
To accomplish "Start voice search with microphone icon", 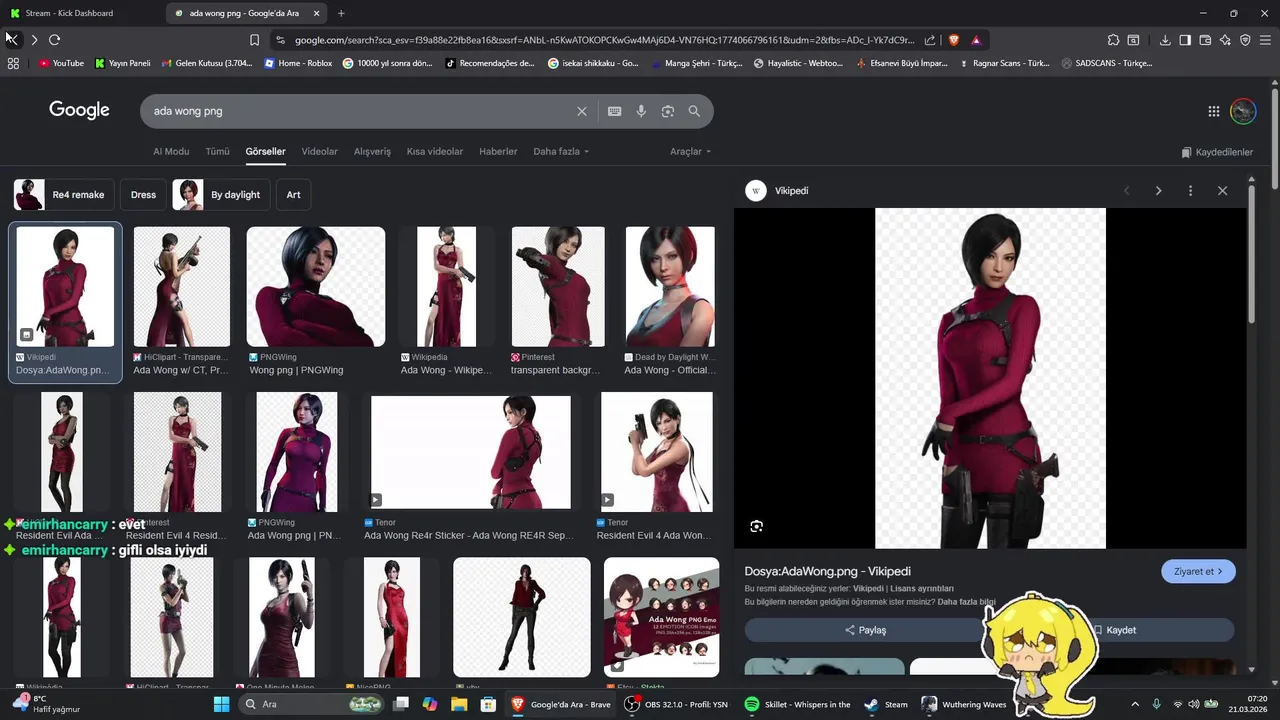I will coord(641,111).
